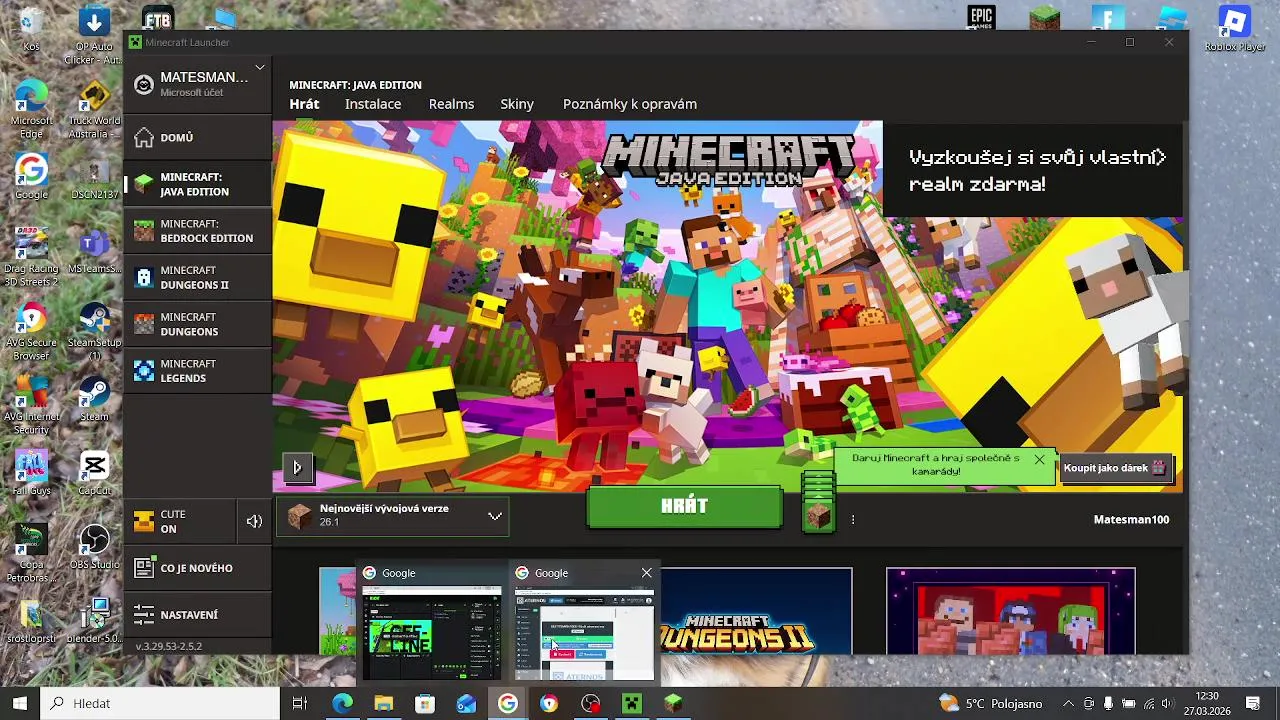Open Nastavení settings in launcher

197,615
